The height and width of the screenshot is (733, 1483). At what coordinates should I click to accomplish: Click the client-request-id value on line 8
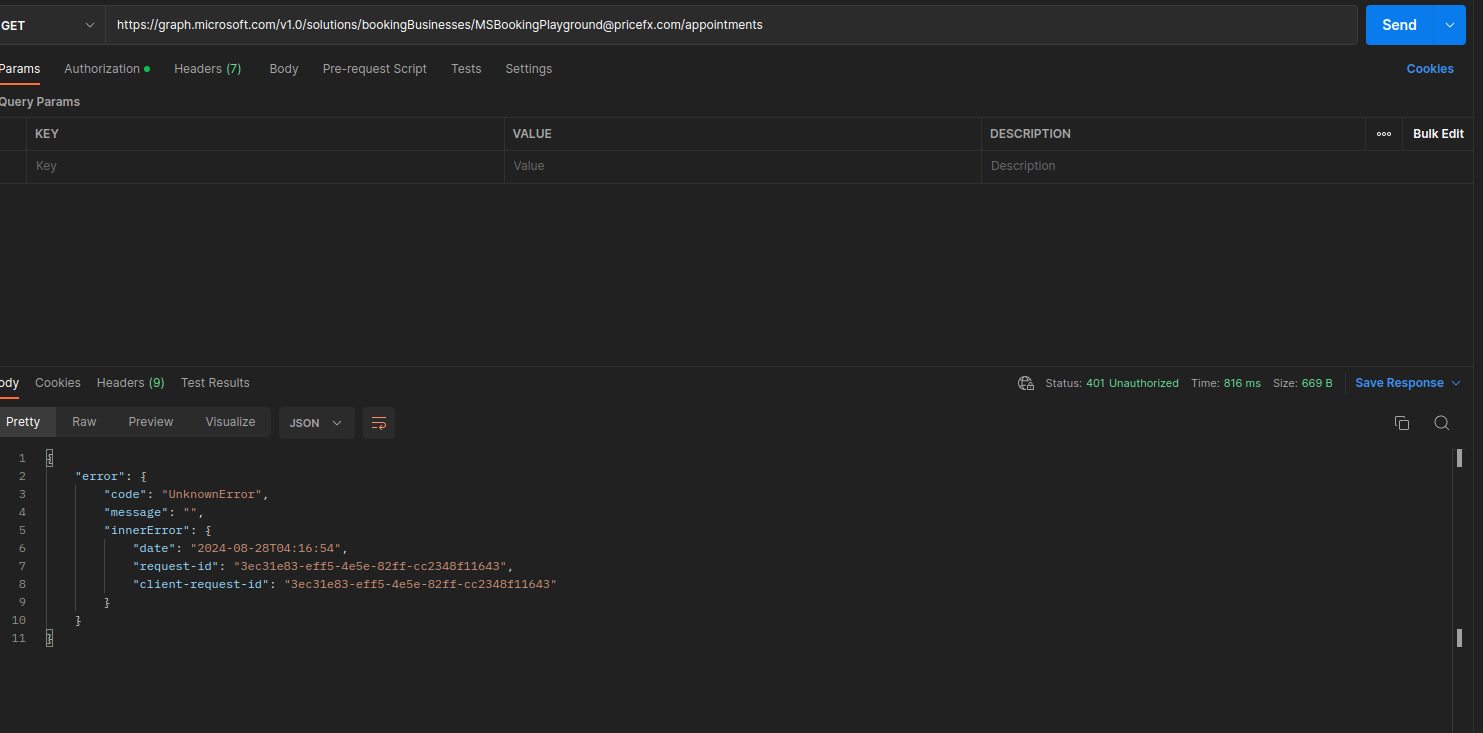tap(420, 584)
